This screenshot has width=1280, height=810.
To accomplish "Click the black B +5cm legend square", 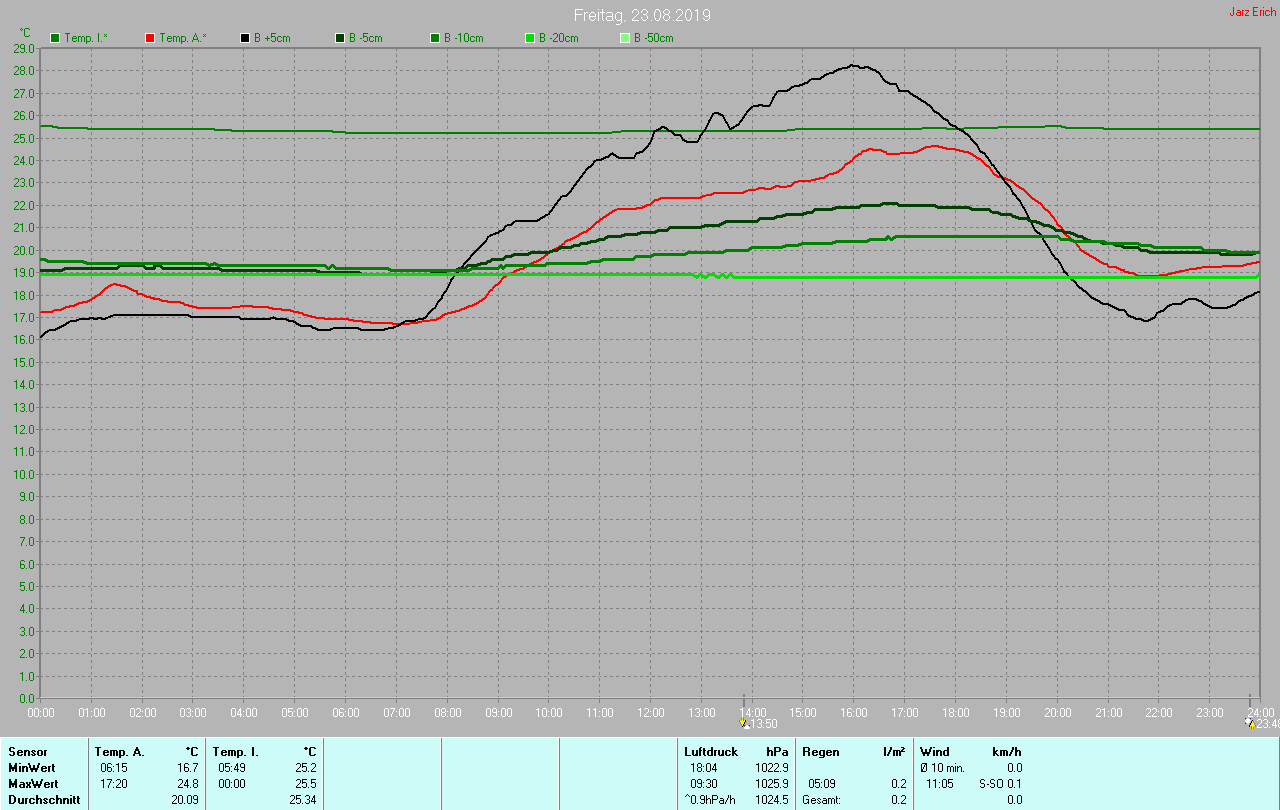I will pos(245,38).
